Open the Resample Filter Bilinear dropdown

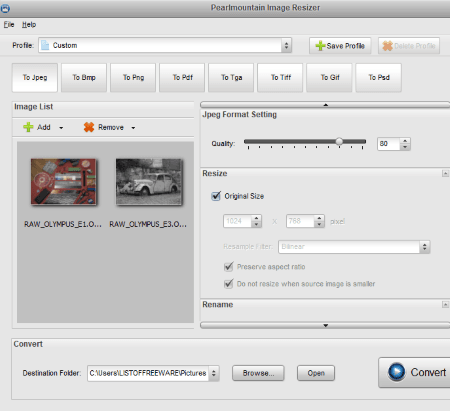pyautogui.click(x=424, y=247)
